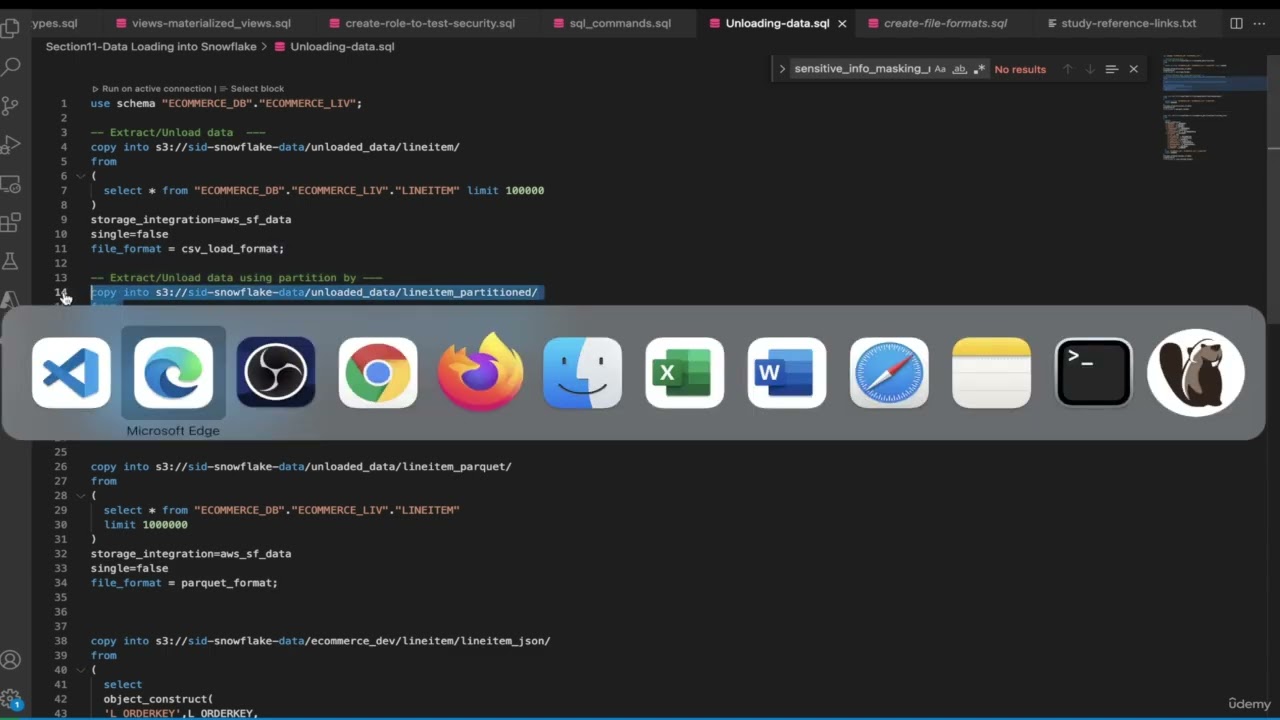Switch to views-materialized_views.sql tab
This screenshot has height=720, width=1280.
click(203, 23)
